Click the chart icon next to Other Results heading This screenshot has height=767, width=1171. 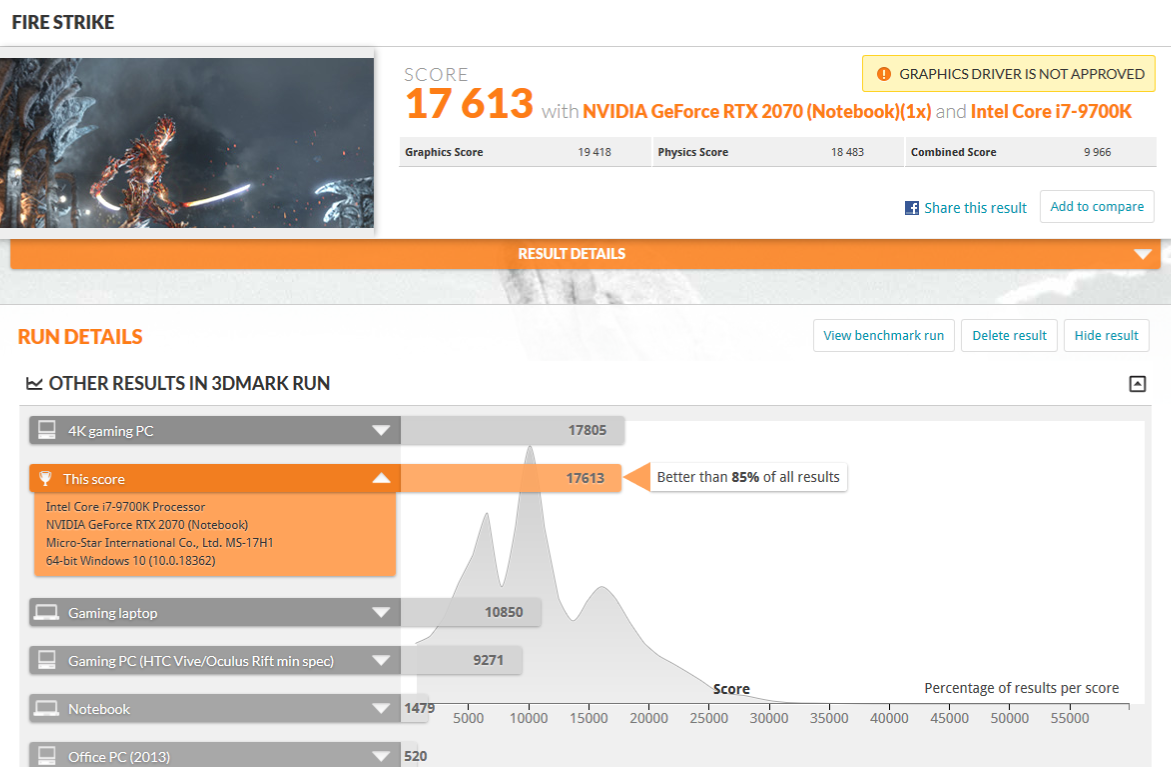tap(34, 383)
